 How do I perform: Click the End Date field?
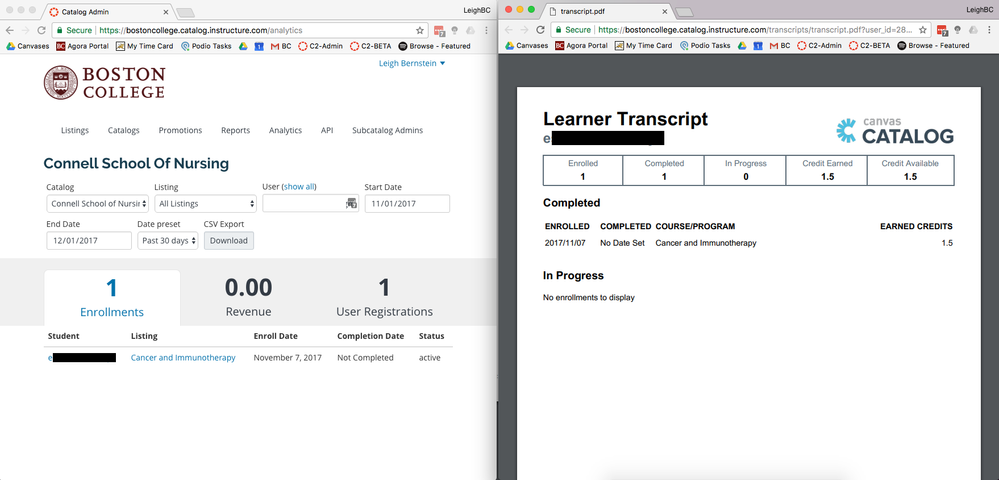pyautogui.click(x=89, y=241)
